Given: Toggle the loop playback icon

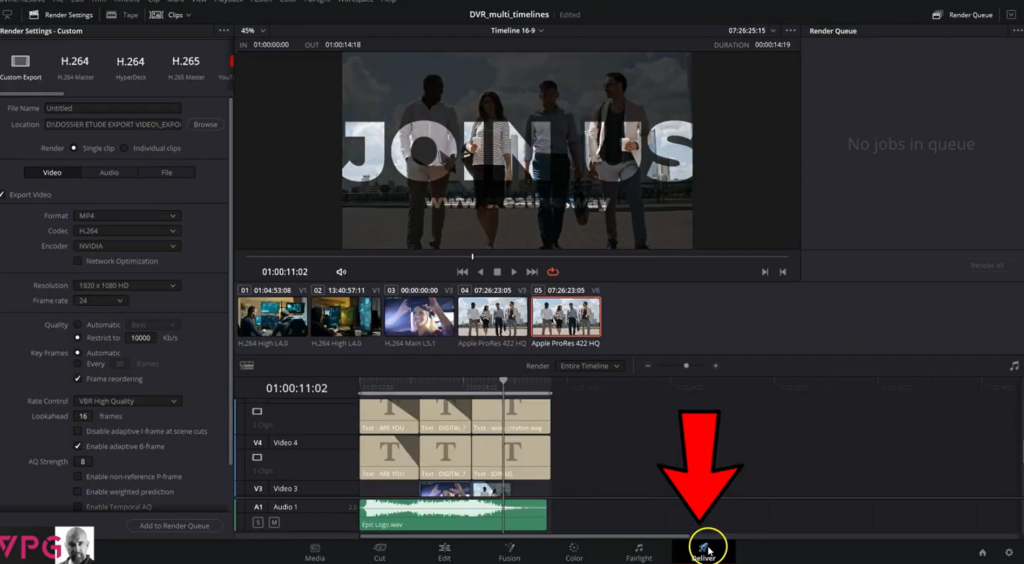Looking at the screenshot, I should click(x=553, y=272).
